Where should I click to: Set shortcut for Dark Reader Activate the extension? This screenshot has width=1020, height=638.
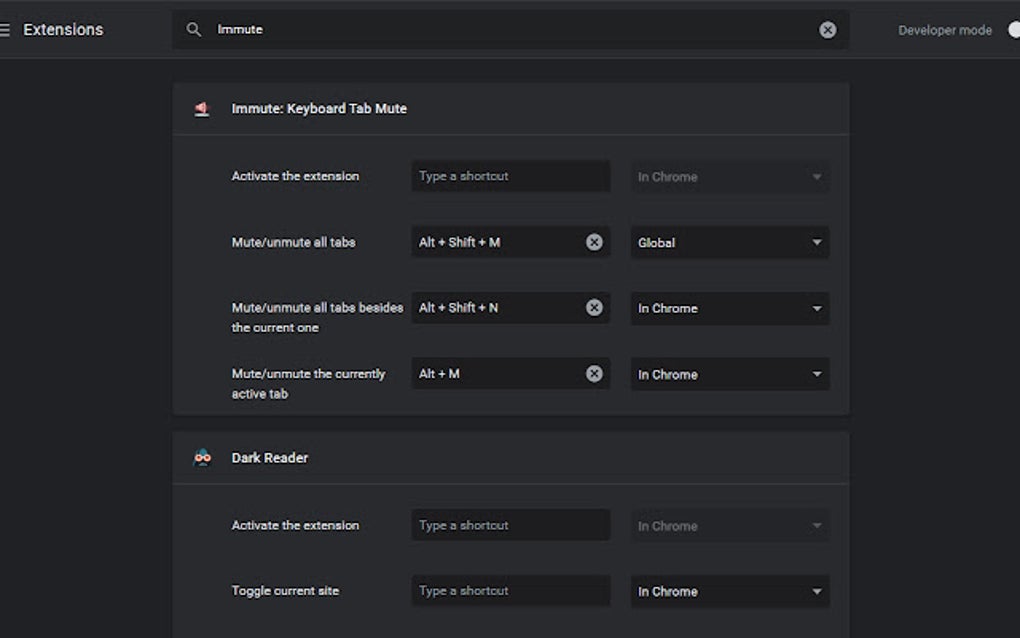pos(510,525)
